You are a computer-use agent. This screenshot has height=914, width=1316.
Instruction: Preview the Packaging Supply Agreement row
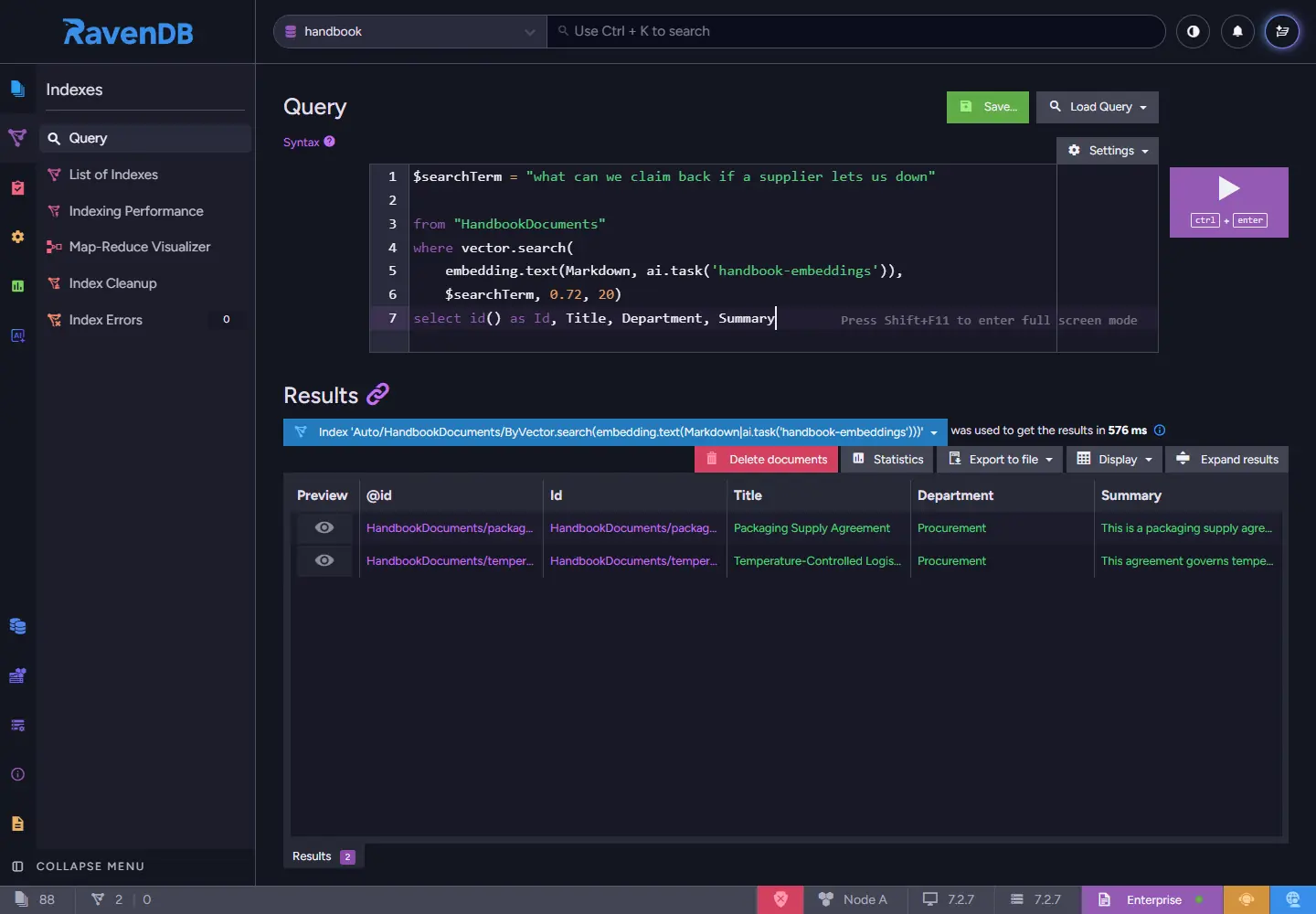324,527
